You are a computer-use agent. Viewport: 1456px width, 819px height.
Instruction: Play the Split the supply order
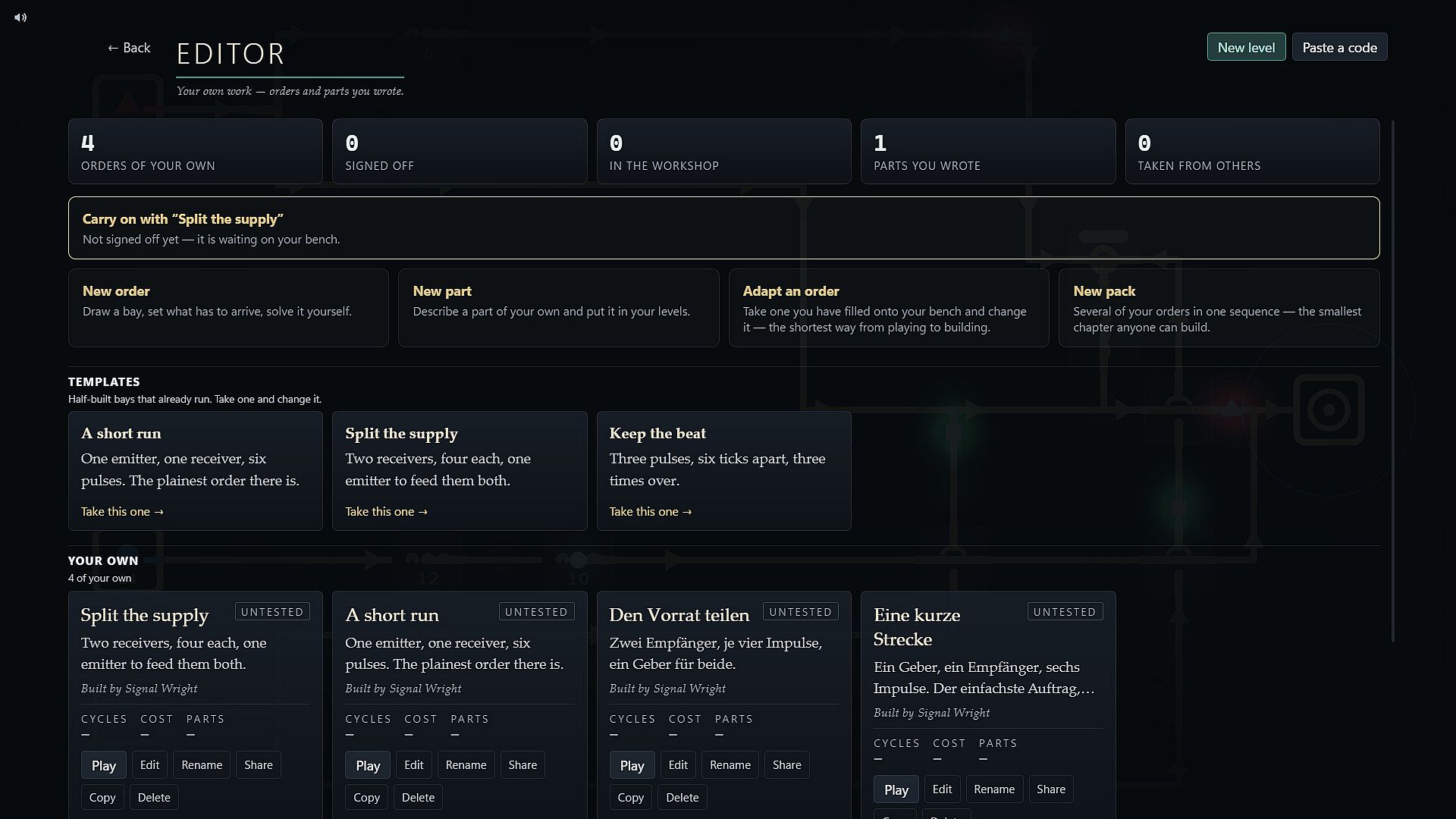104,765
